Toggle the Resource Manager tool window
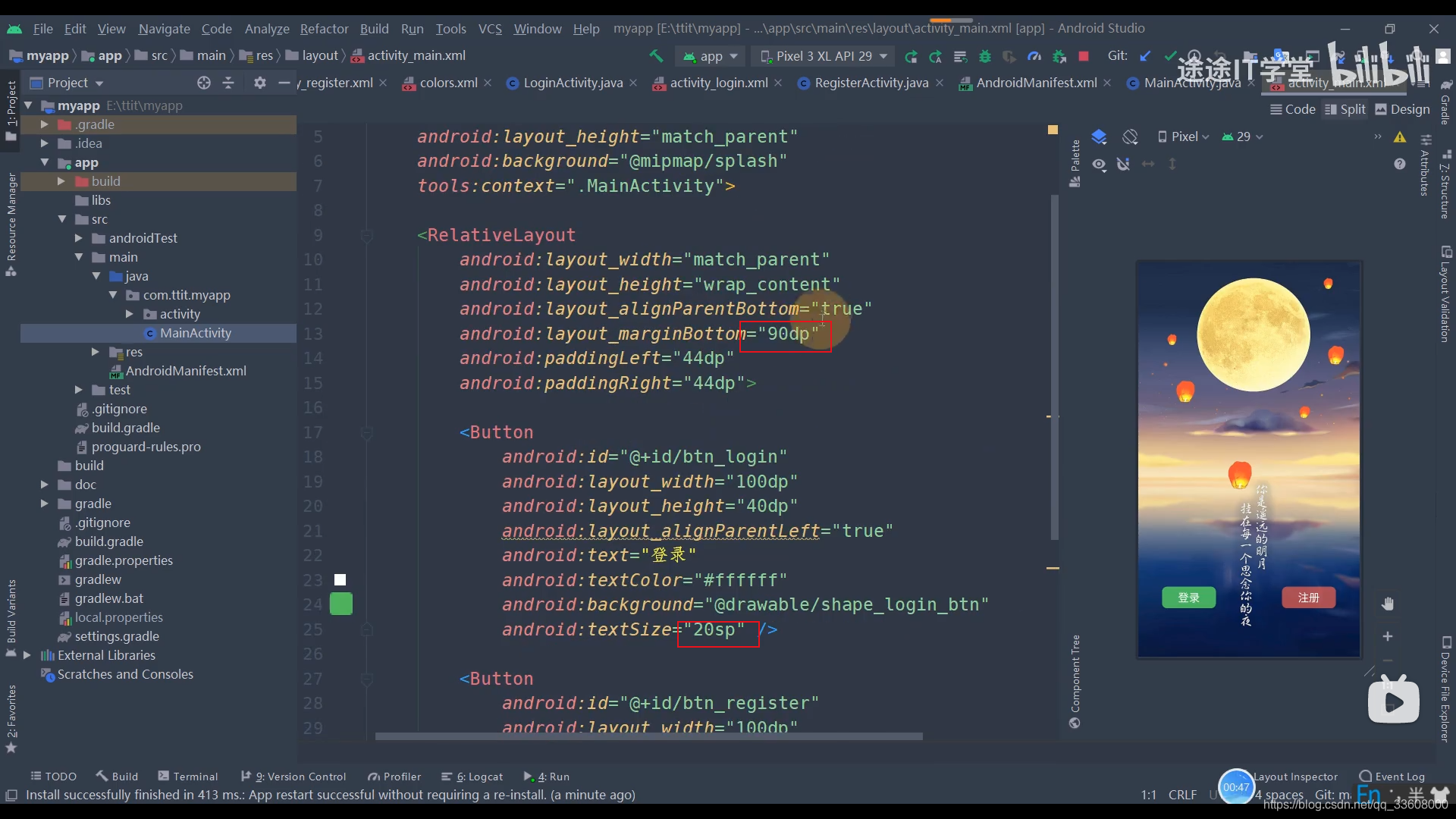 click(x=11, y=224)
